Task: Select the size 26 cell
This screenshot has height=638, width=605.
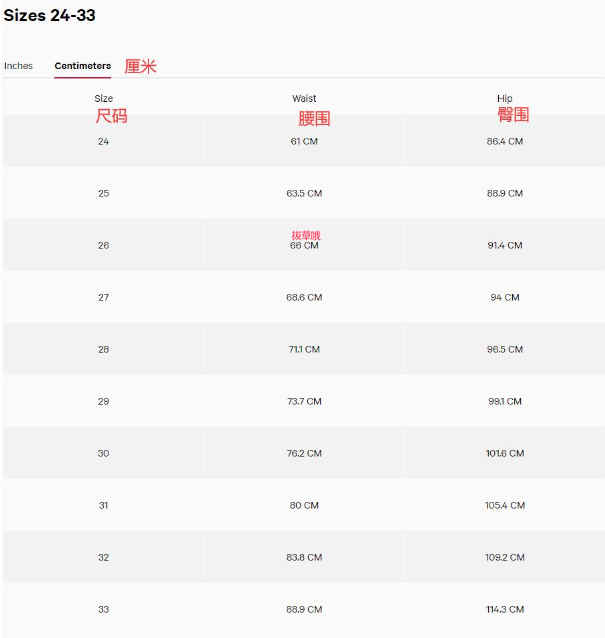Action: (x=104, y=246)
